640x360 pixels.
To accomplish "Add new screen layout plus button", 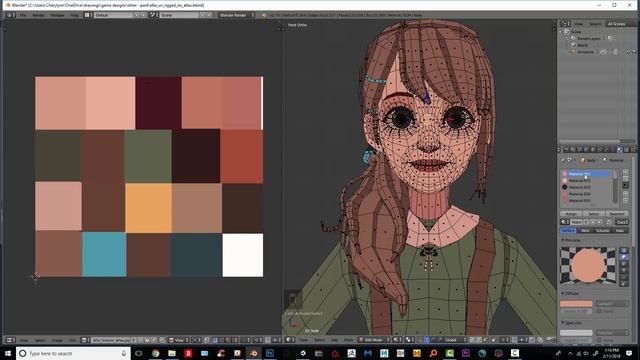I will coord(137,15).
